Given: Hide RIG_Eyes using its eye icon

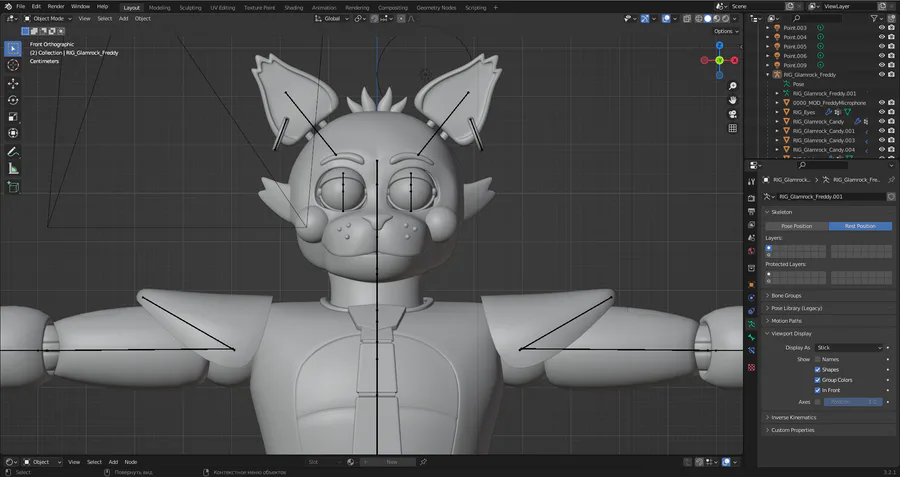Looking at the screenshot, I should click(882, 112).
